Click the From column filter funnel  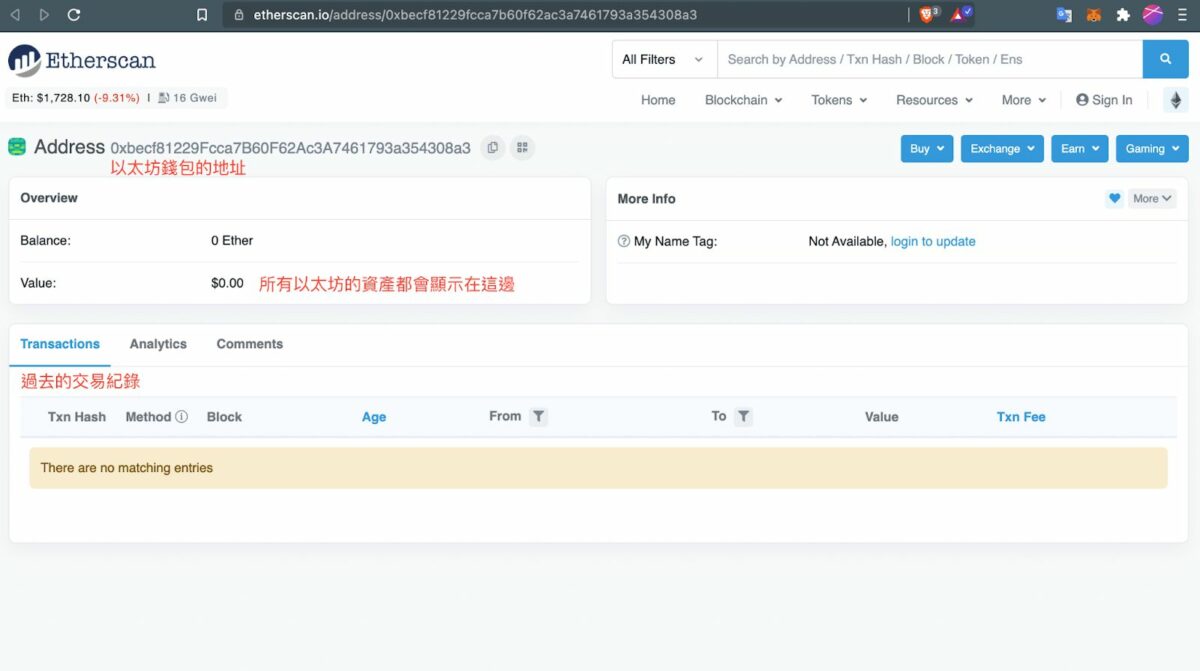539,416
